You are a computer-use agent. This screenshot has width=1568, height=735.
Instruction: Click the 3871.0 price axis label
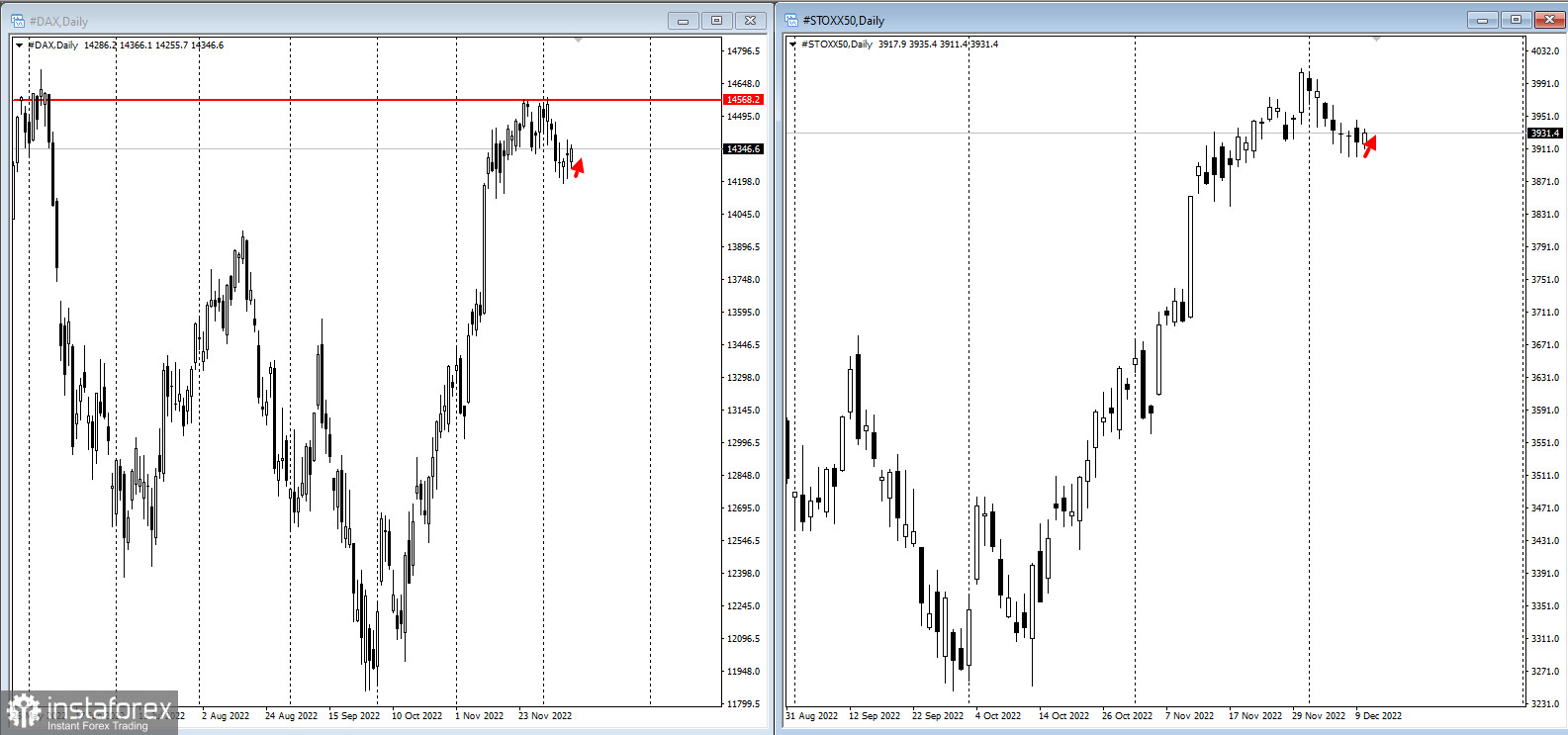(1545, 182)
